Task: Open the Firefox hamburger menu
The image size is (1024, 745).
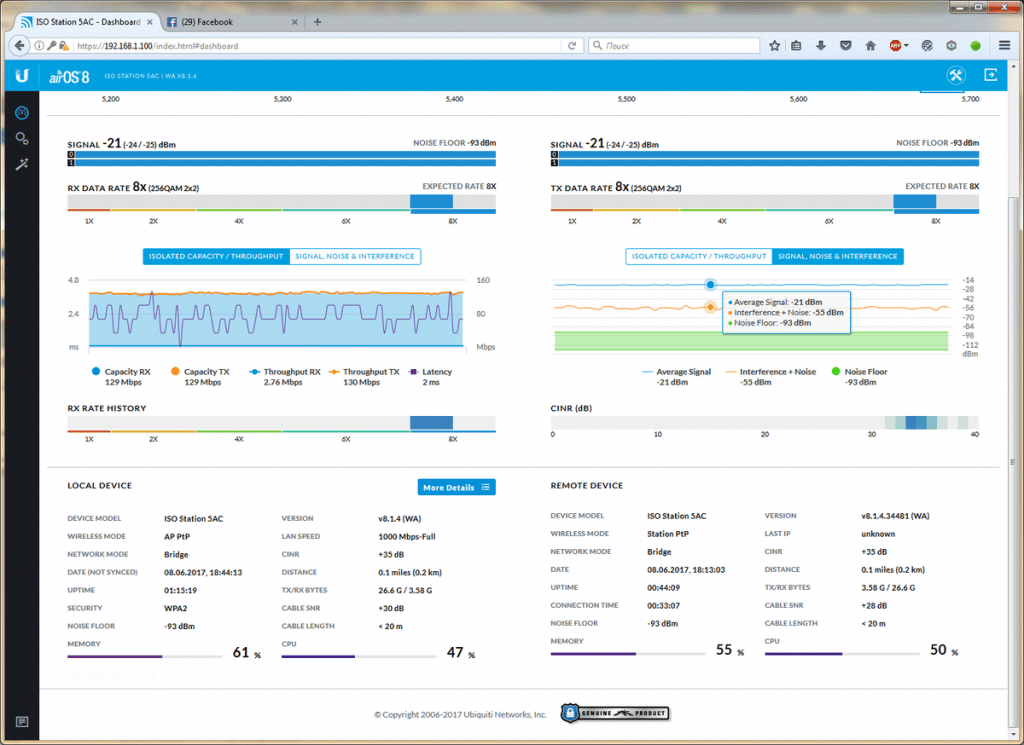Action: [x=1003, y=45]
